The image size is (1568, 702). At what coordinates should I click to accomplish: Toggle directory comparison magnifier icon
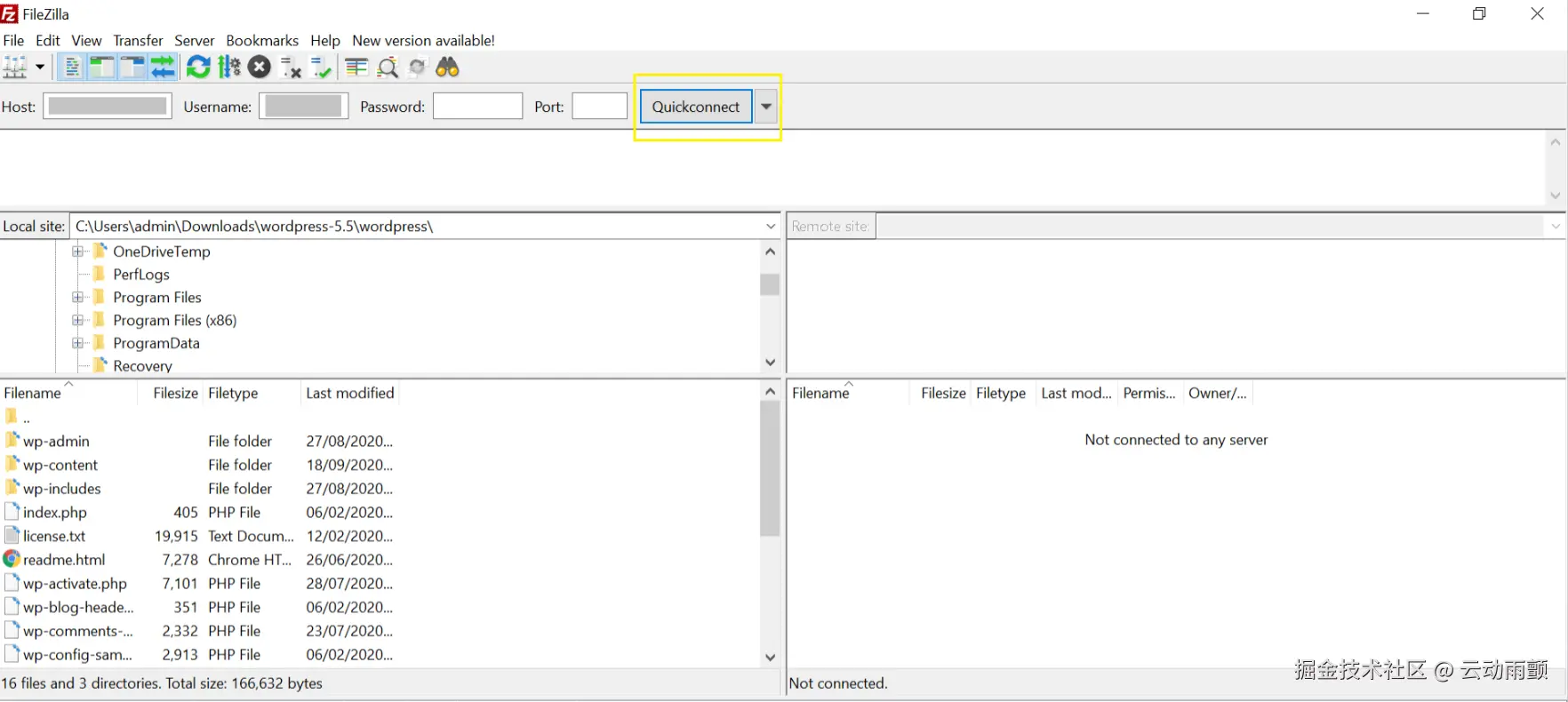point(388,68)
